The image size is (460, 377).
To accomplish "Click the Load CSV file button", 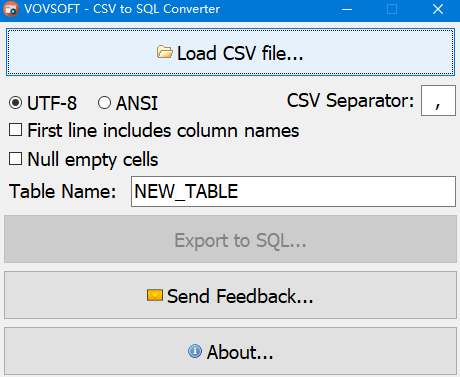I will point(230,52).
